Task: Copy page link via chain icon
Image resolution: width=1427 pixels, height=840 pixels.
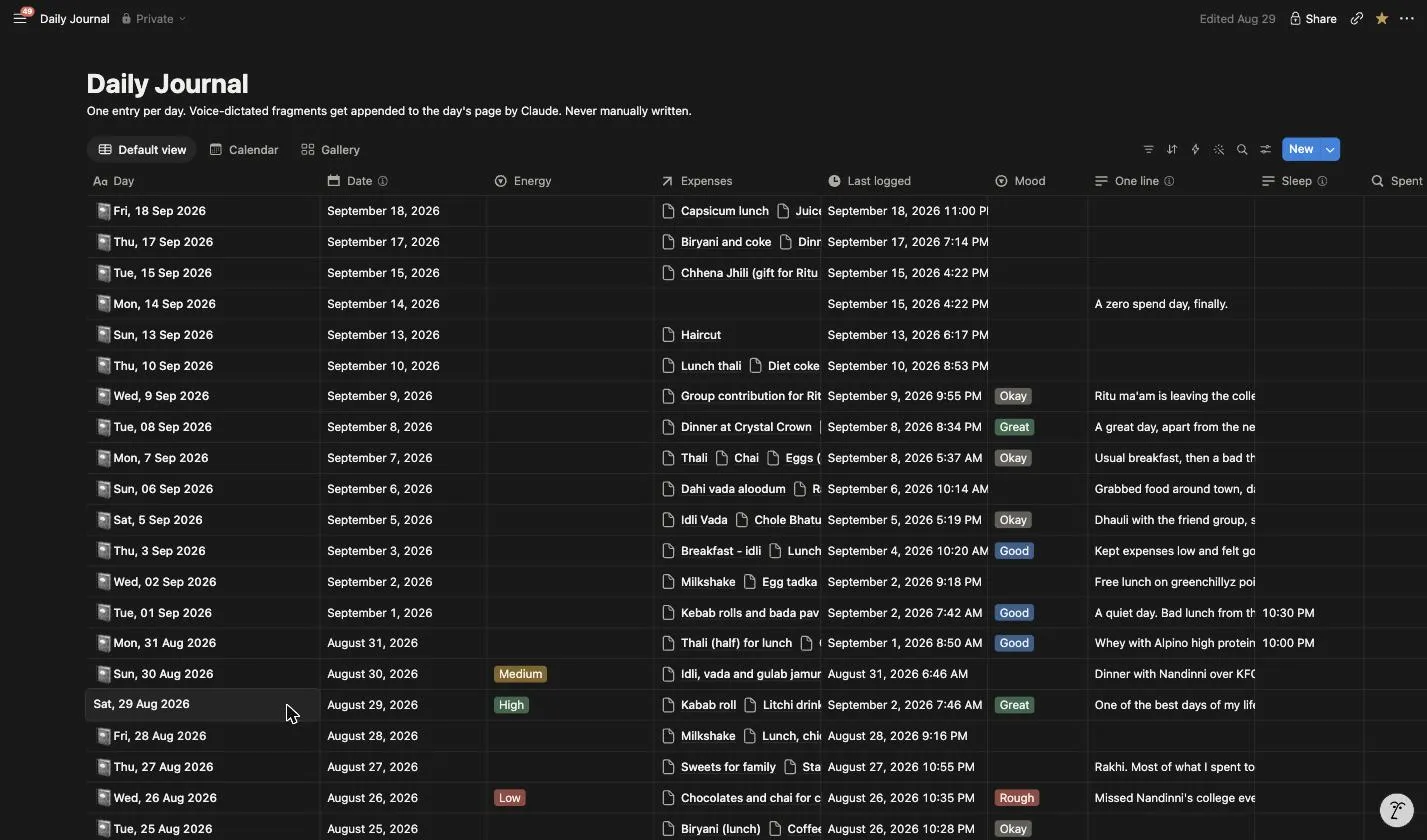Action: pos(1356,18)
